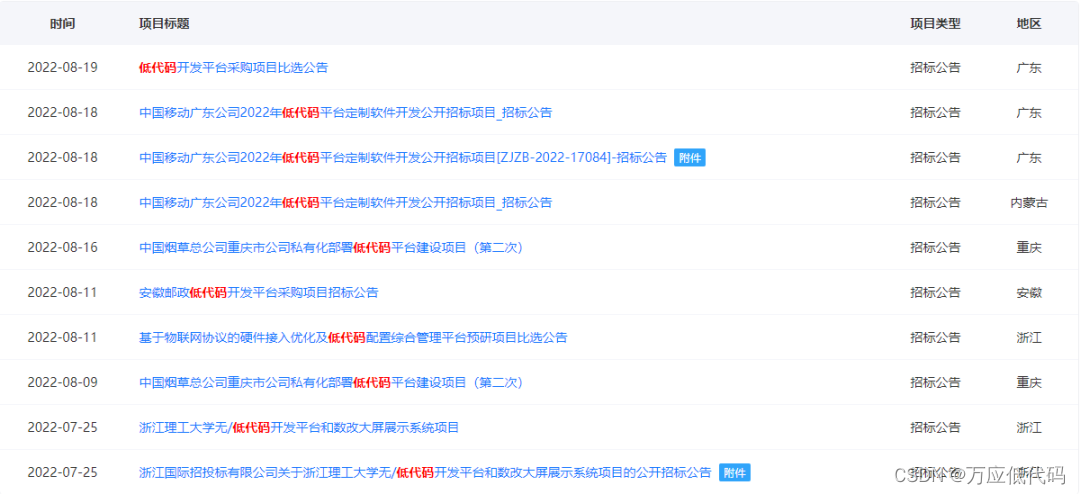The width and height of the screenshot is (1080, 494).
Task: Click the 招标公告 type cell in the 安徽 row
Action: click(935, 292)
